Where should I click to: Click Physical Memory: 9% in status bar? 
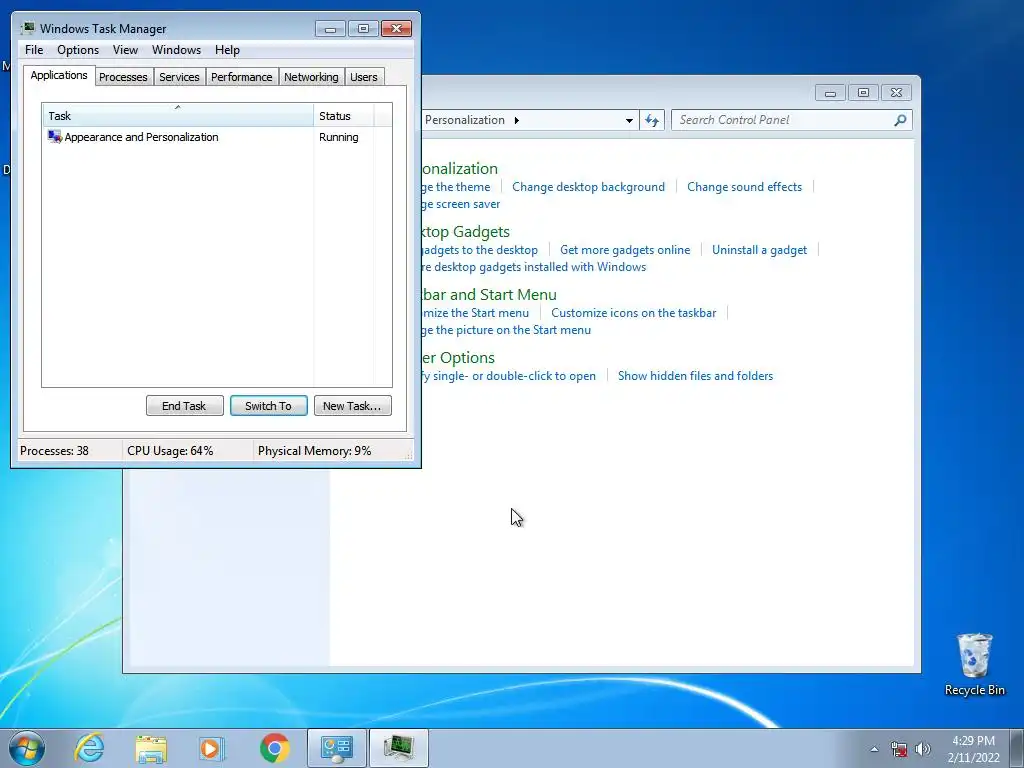coord(314,451)
